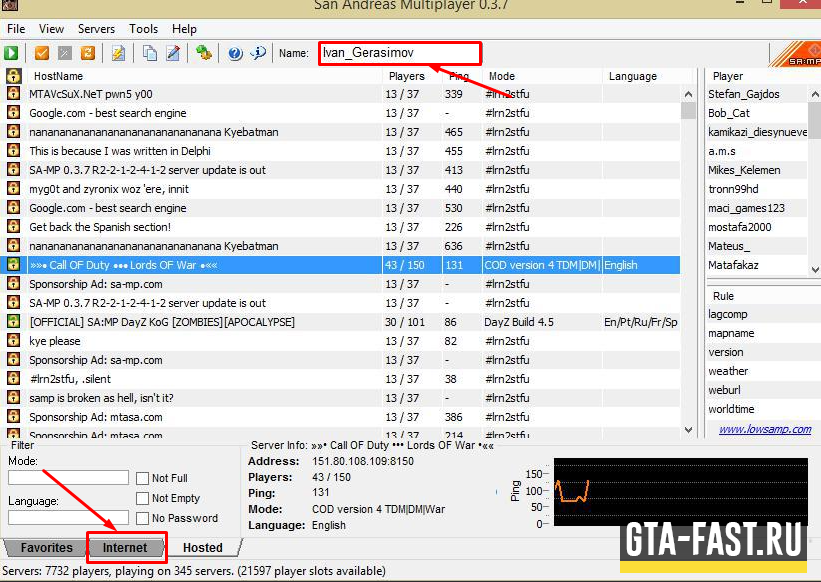
Task: Open the www.lowsamp.com link
Action: pos(765,429)
